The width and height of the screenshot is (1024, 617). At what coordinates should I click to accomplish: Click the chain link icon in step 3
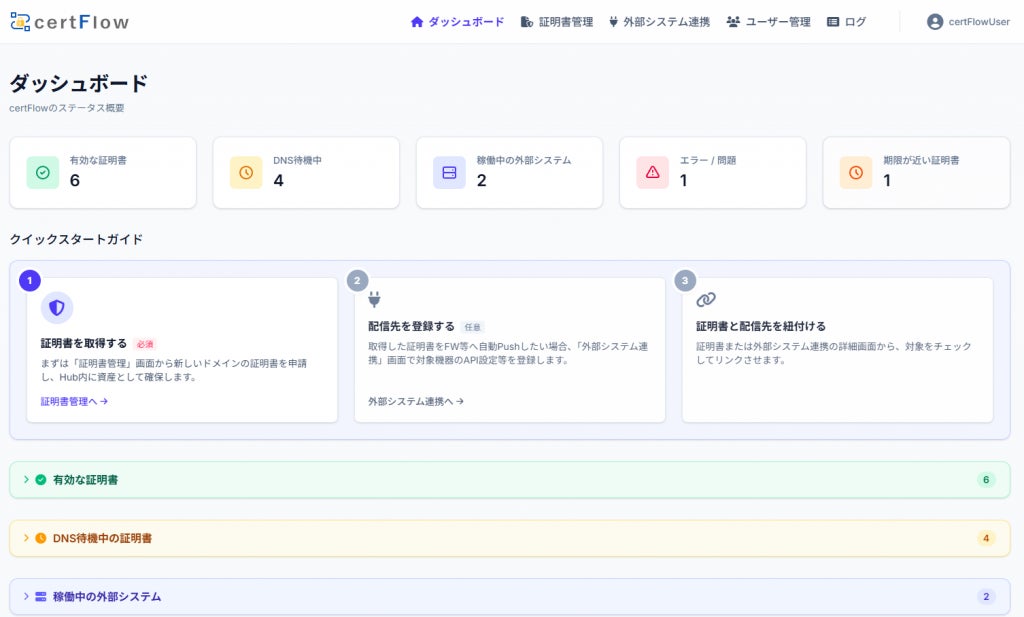[706, 300]
